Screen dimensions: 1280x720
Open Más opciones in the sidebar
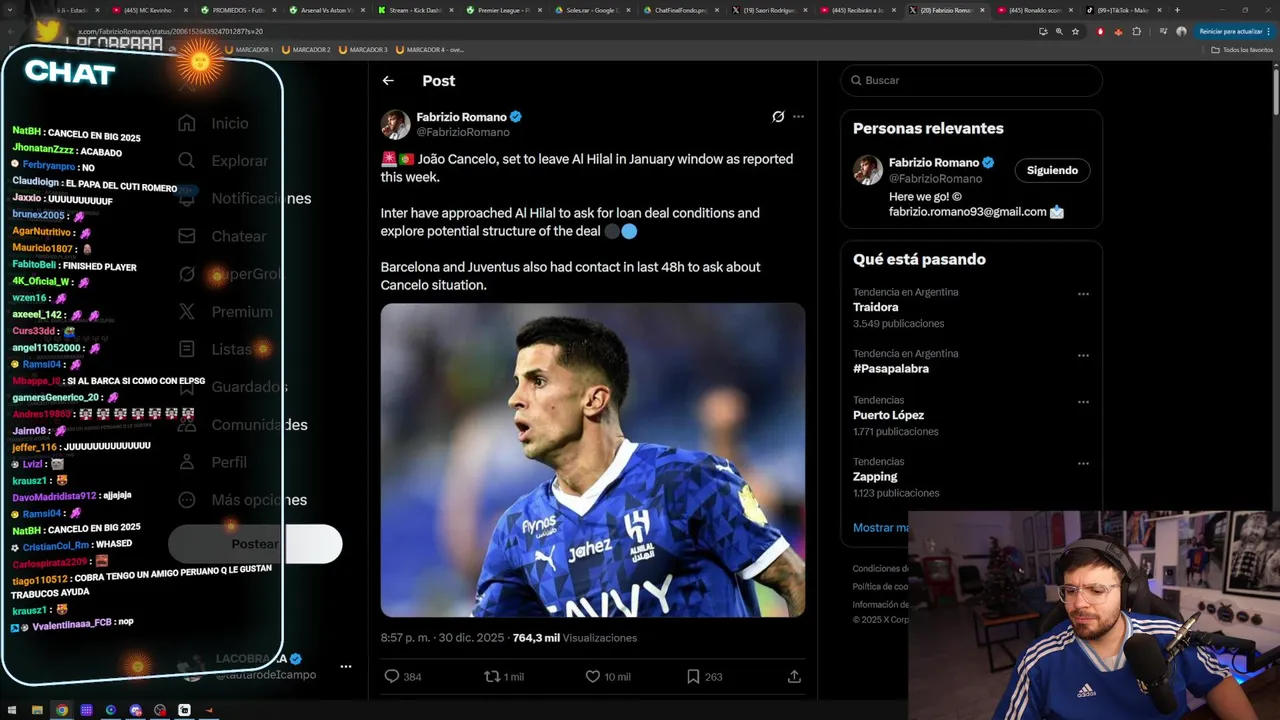242,500
